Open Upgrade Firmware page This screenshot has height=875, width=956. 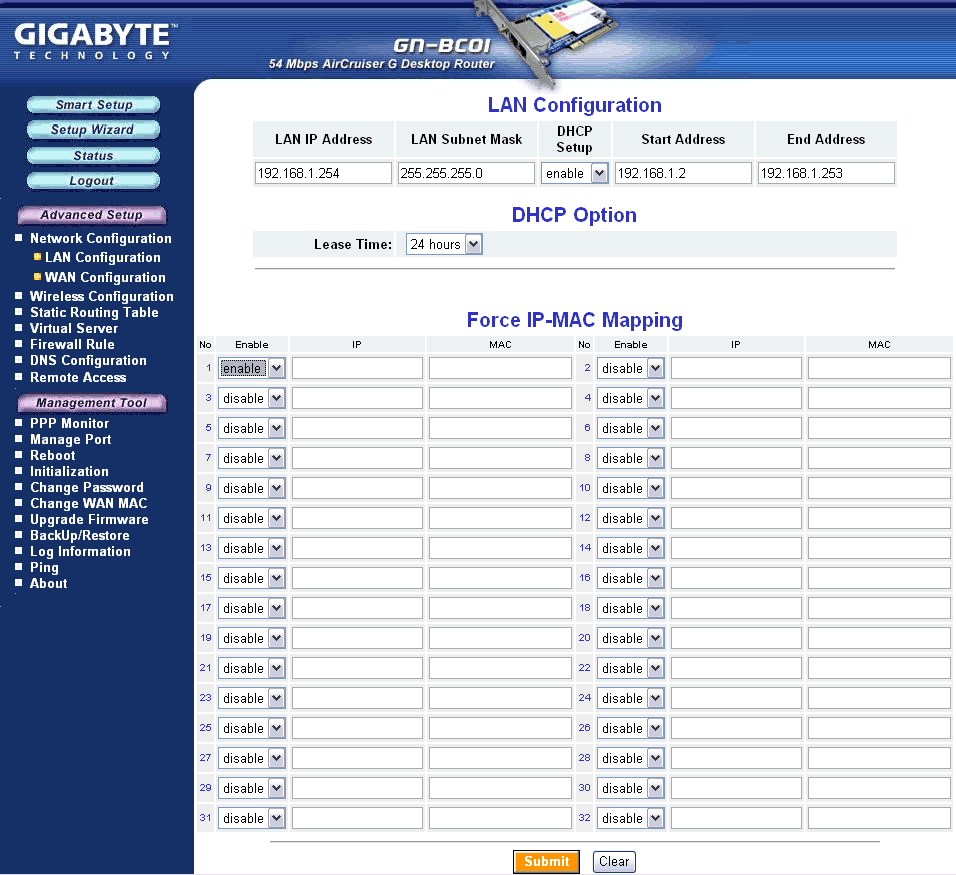(89, 520)
